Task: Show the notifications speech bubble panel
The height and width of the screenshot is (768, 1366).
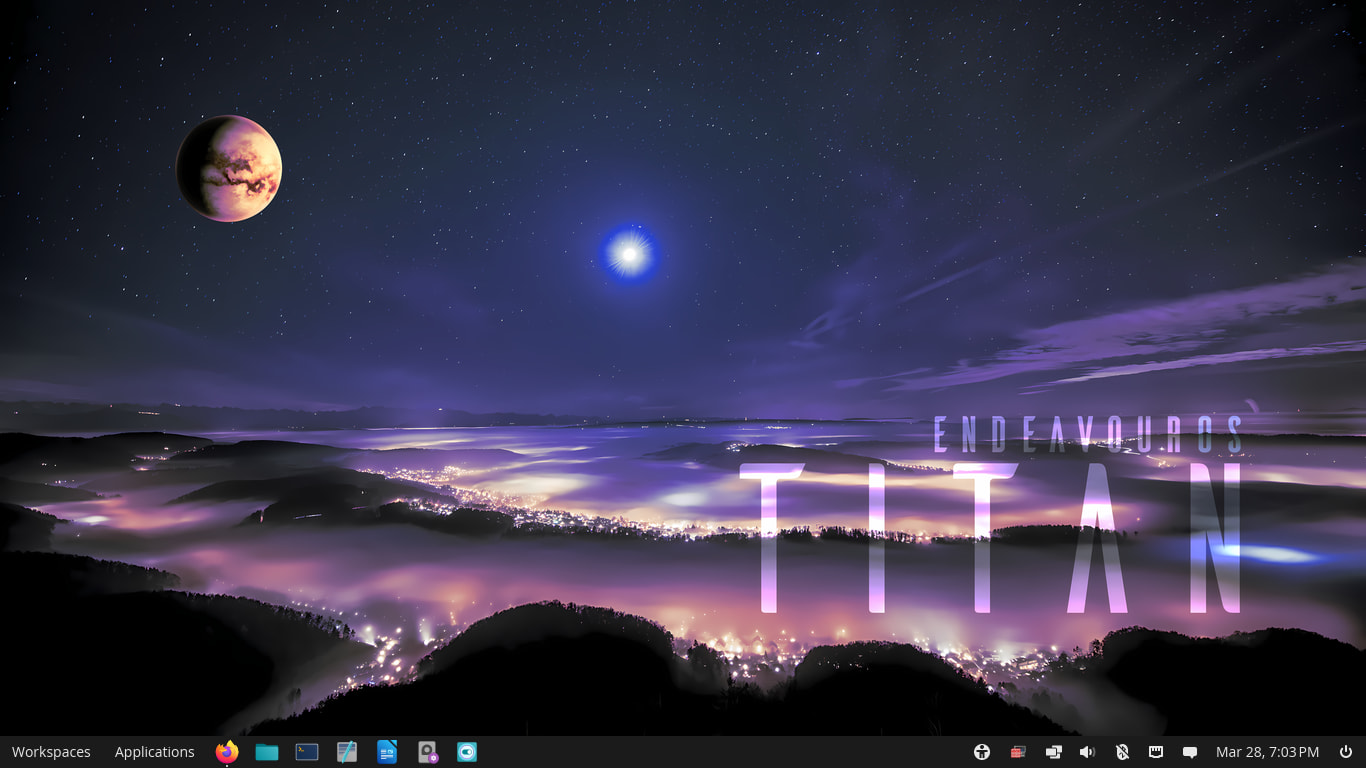Action: coord(1190,752)
